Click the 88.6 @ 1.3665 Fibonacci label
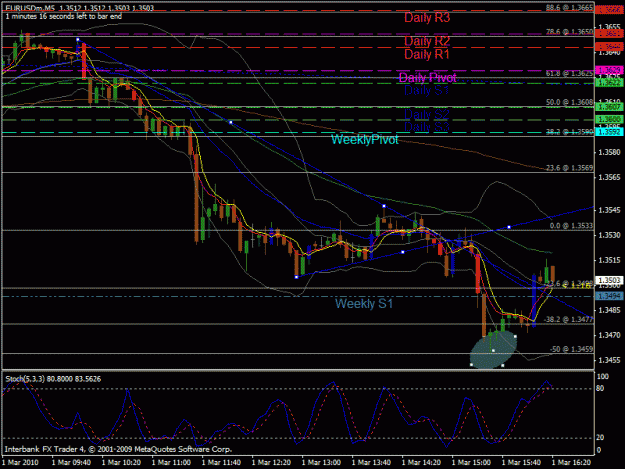 pyautogui.click(x=569, y=7)
